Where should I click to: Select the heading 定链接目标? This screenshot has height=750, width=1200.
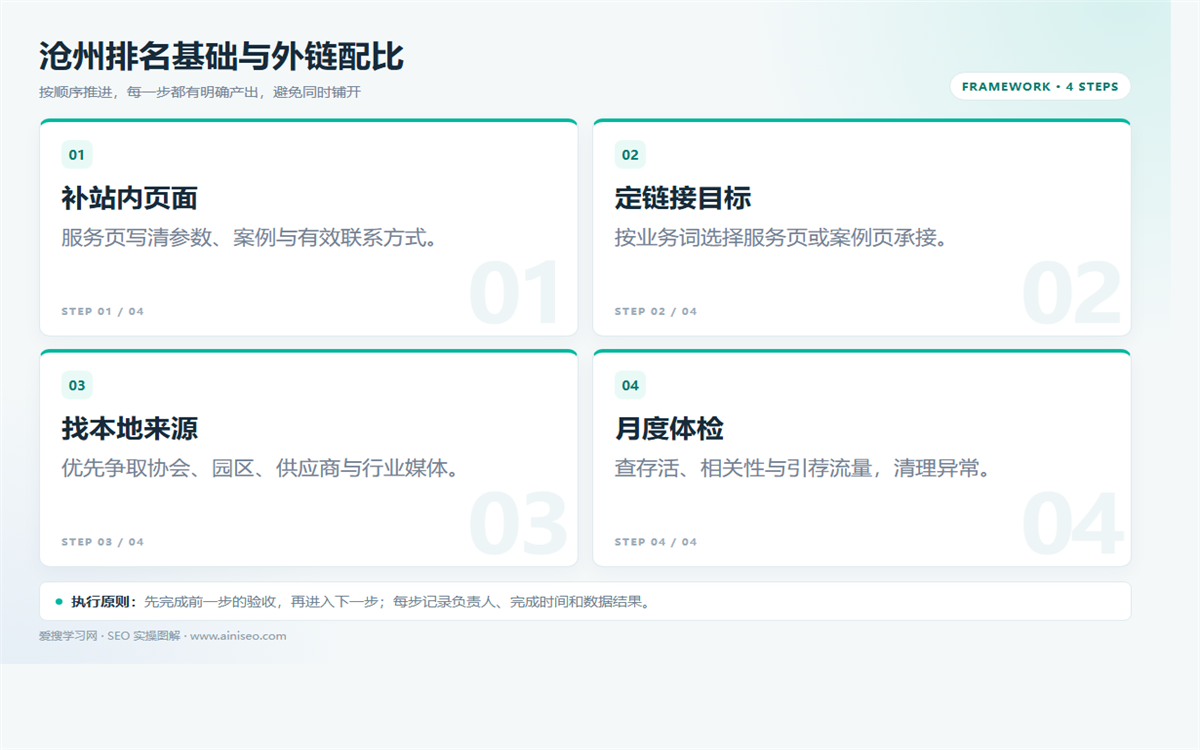pyautogui.click(x=683, y=198)
